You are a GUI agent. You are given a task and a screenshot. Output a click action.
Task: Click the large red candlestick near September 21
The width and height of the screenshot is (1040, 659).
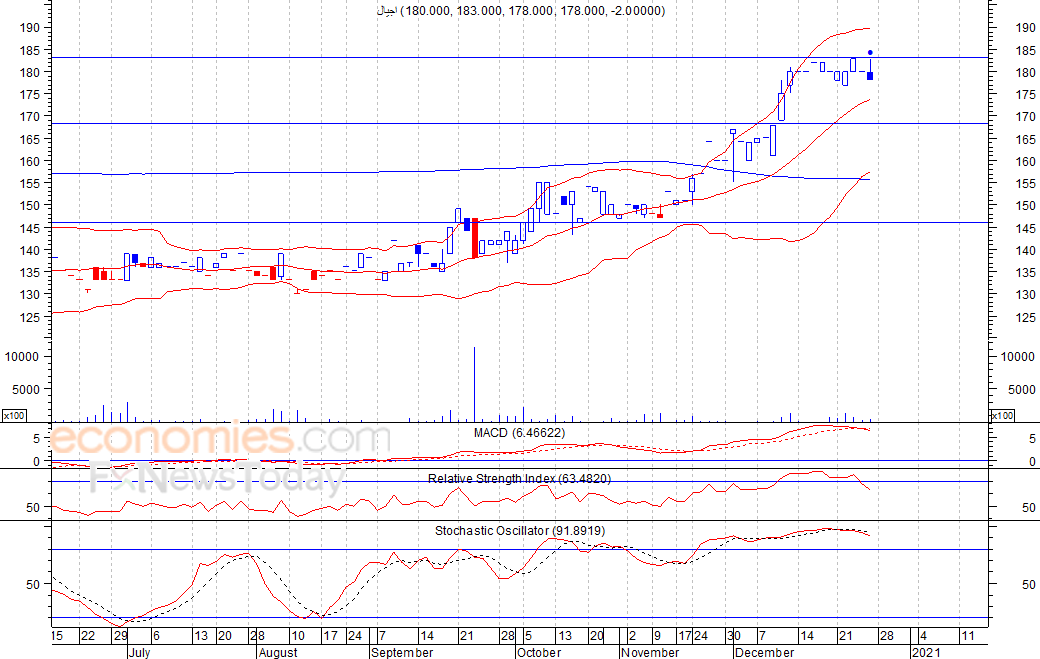tap(475, 238)
